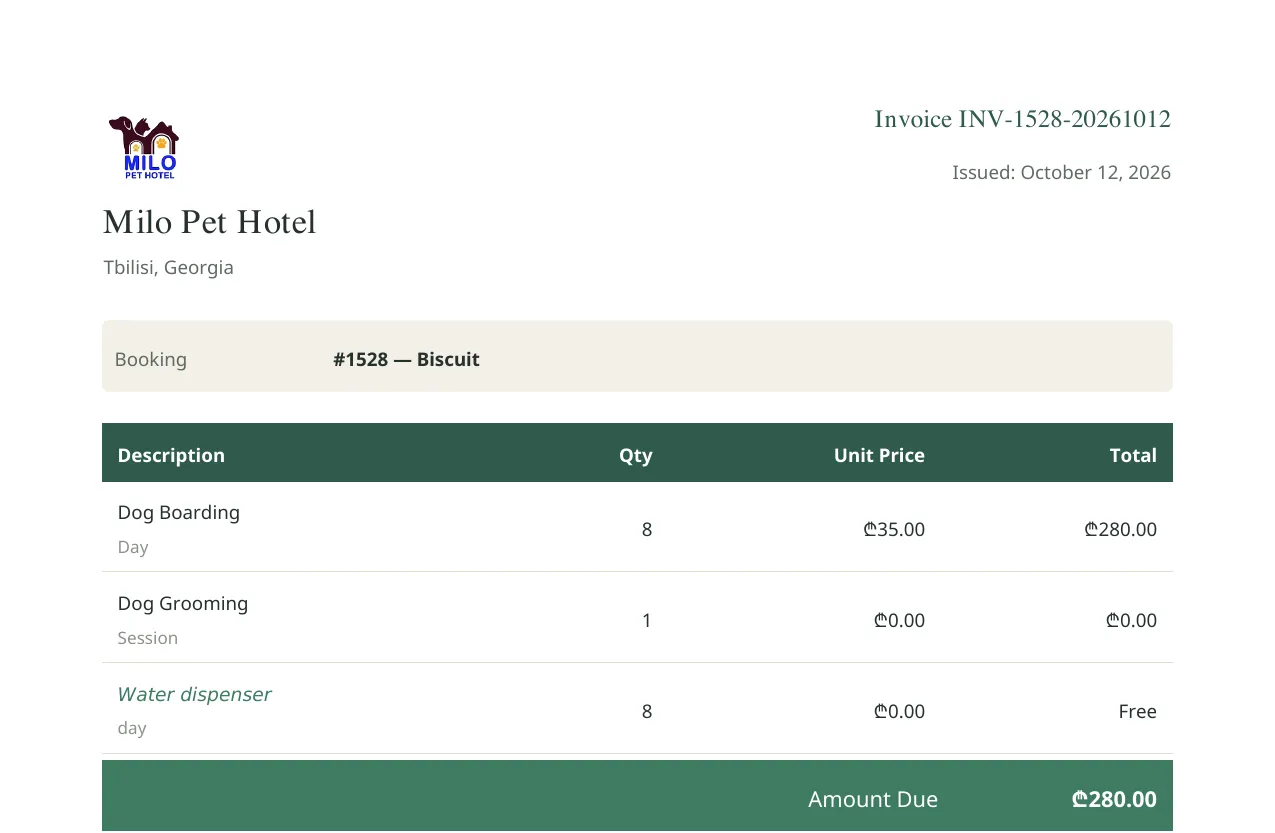Viewport: 1275px width, 833px height.
Task: Click the quantity 1 in Dog Grooming row
Action: pyautogui.click(x=647, y=620)
